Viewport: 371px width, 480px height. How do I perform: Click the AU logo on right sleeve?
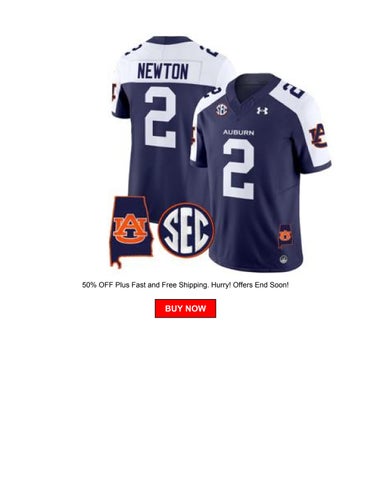(318, 135)
